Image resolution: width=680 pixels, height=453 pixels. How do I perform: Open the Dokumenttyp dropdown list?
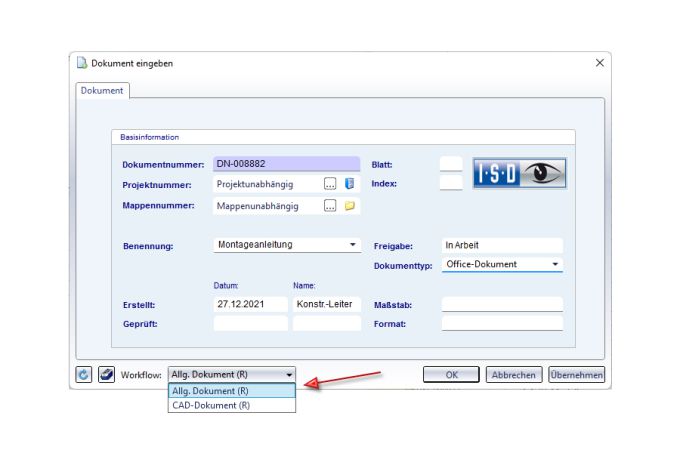click(555, 265)
